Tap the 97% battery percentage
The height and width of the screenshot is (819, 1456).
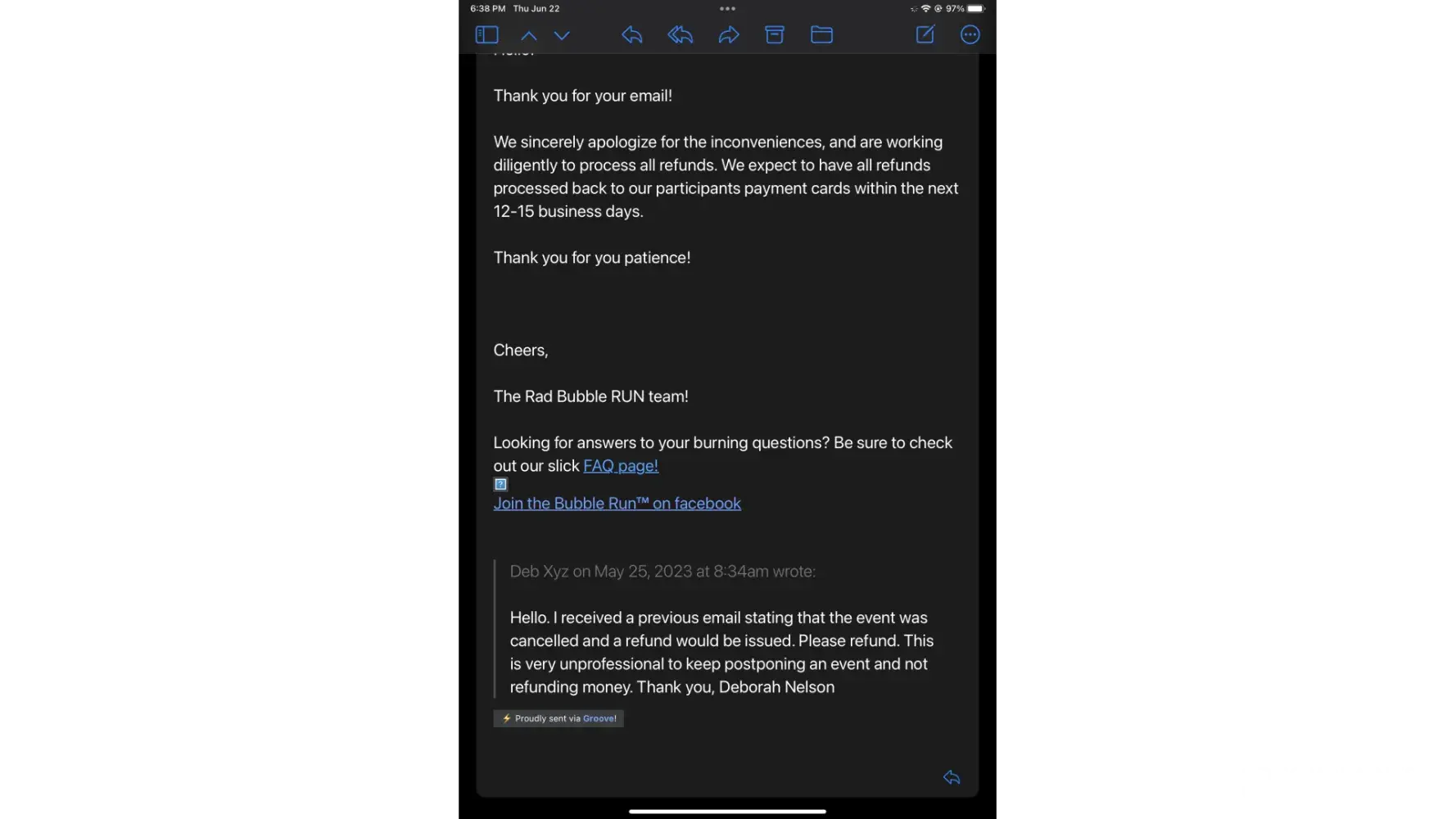click(x=955, y=8)
